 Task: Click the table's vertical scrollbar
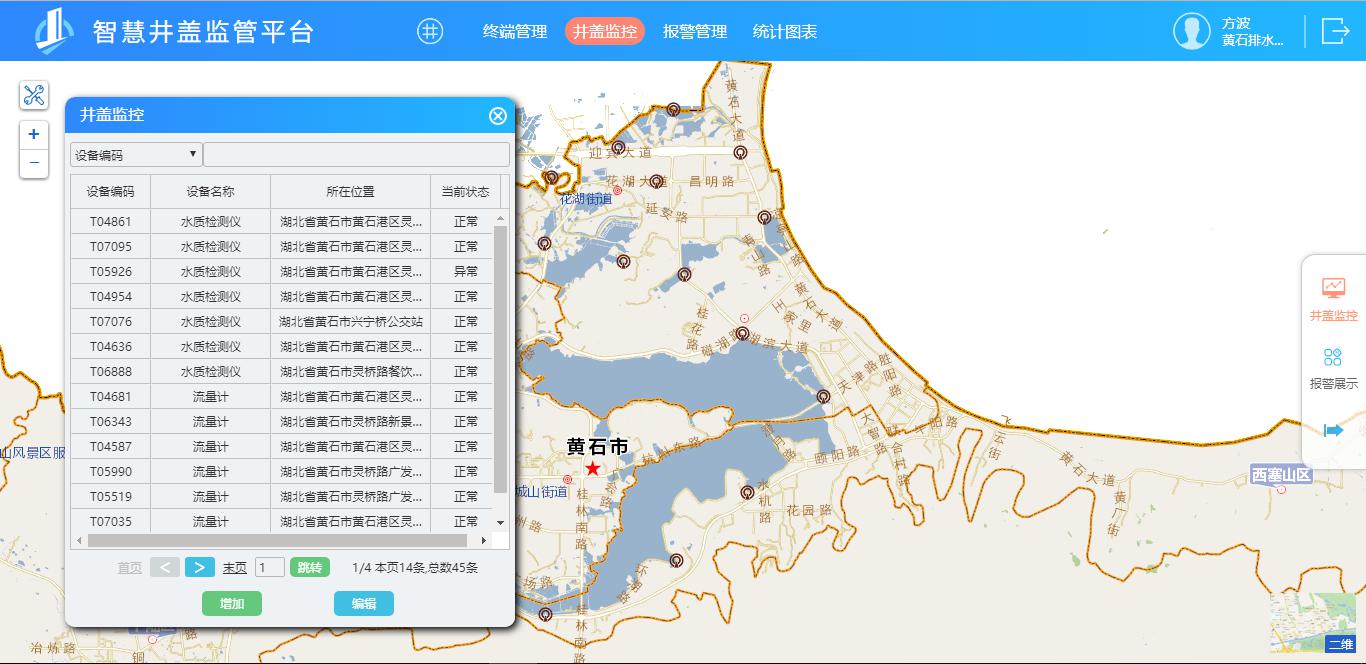pos(501,360)
